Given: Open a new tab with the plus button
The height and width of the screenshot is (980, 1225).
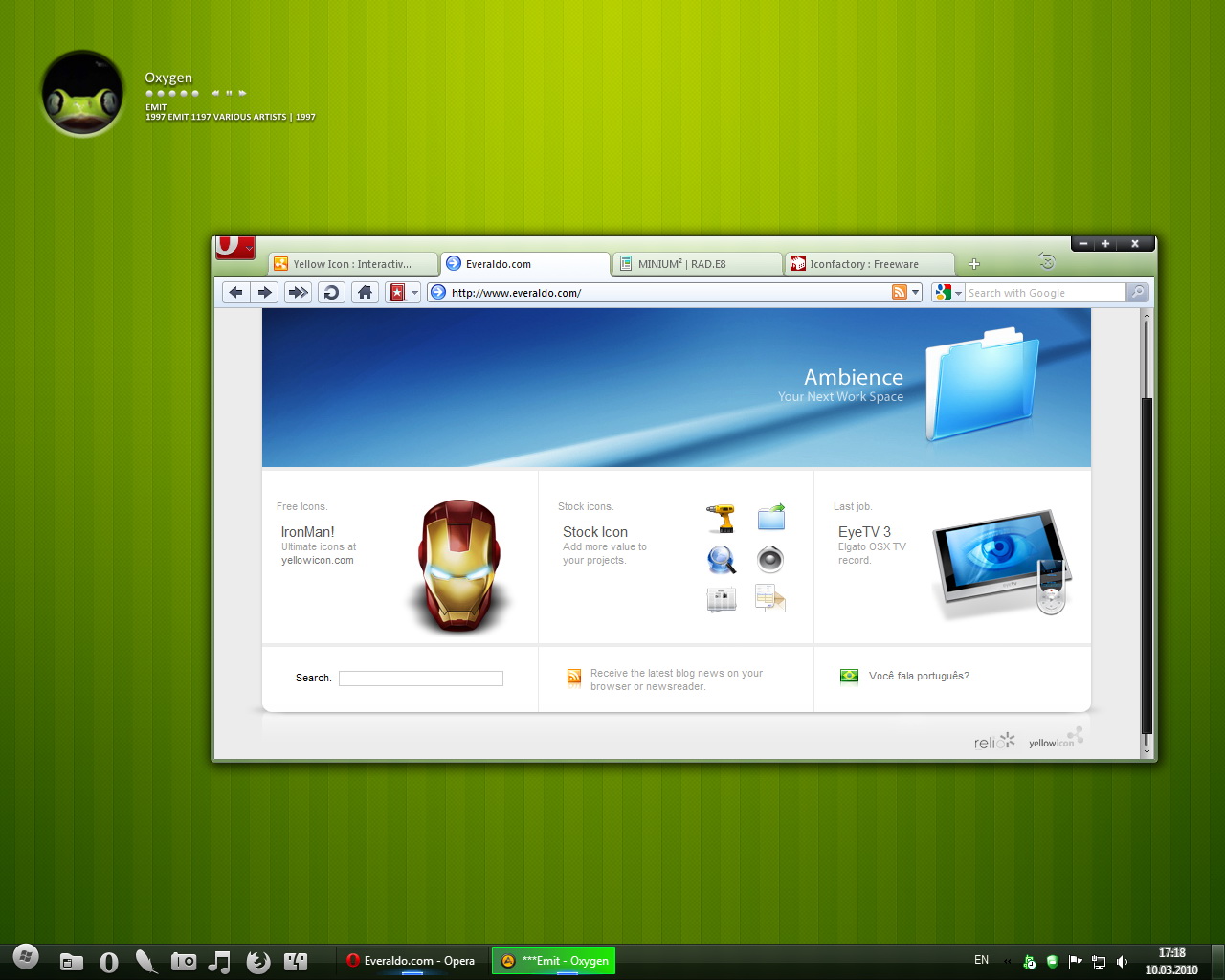Looking at the screenshot, I should (x=974, y=264).
